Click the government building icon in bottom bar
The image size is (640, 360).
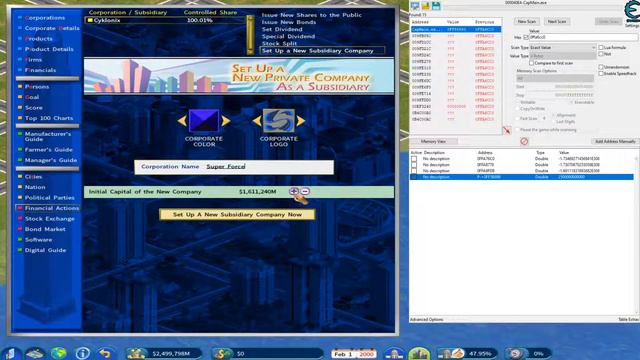point(394,353)
